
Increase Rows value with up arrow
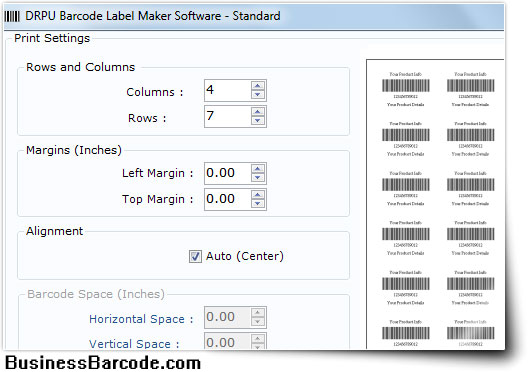click(258, 111)
